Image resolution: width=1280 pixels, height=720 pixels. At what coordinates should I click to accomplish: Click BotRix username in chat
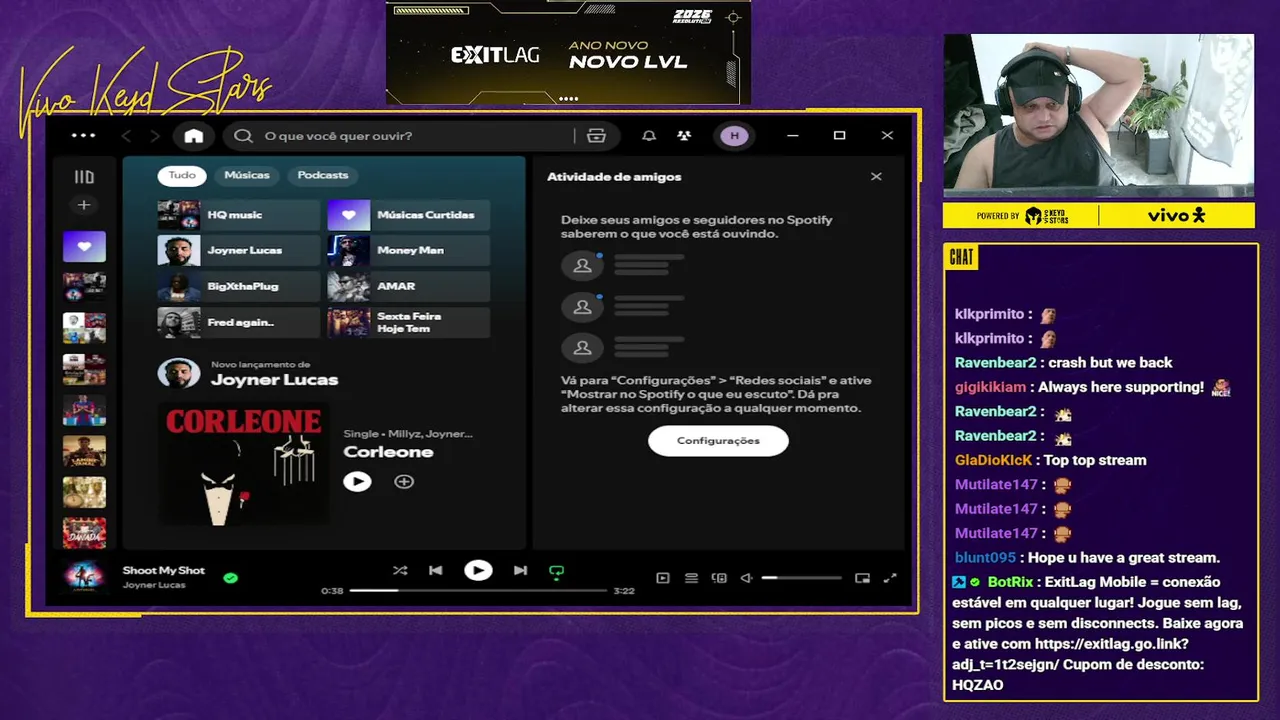pyautogui.click(x=1010, y=582)
